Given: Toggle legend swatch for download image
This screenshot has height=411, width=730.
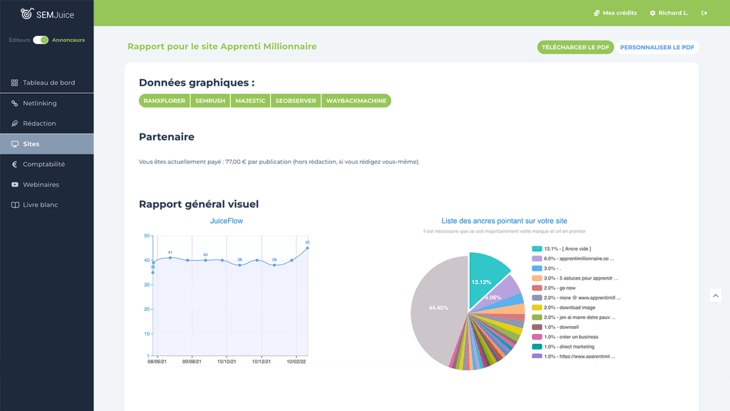Looking at the screenshot, I should (x=537, y=307).
